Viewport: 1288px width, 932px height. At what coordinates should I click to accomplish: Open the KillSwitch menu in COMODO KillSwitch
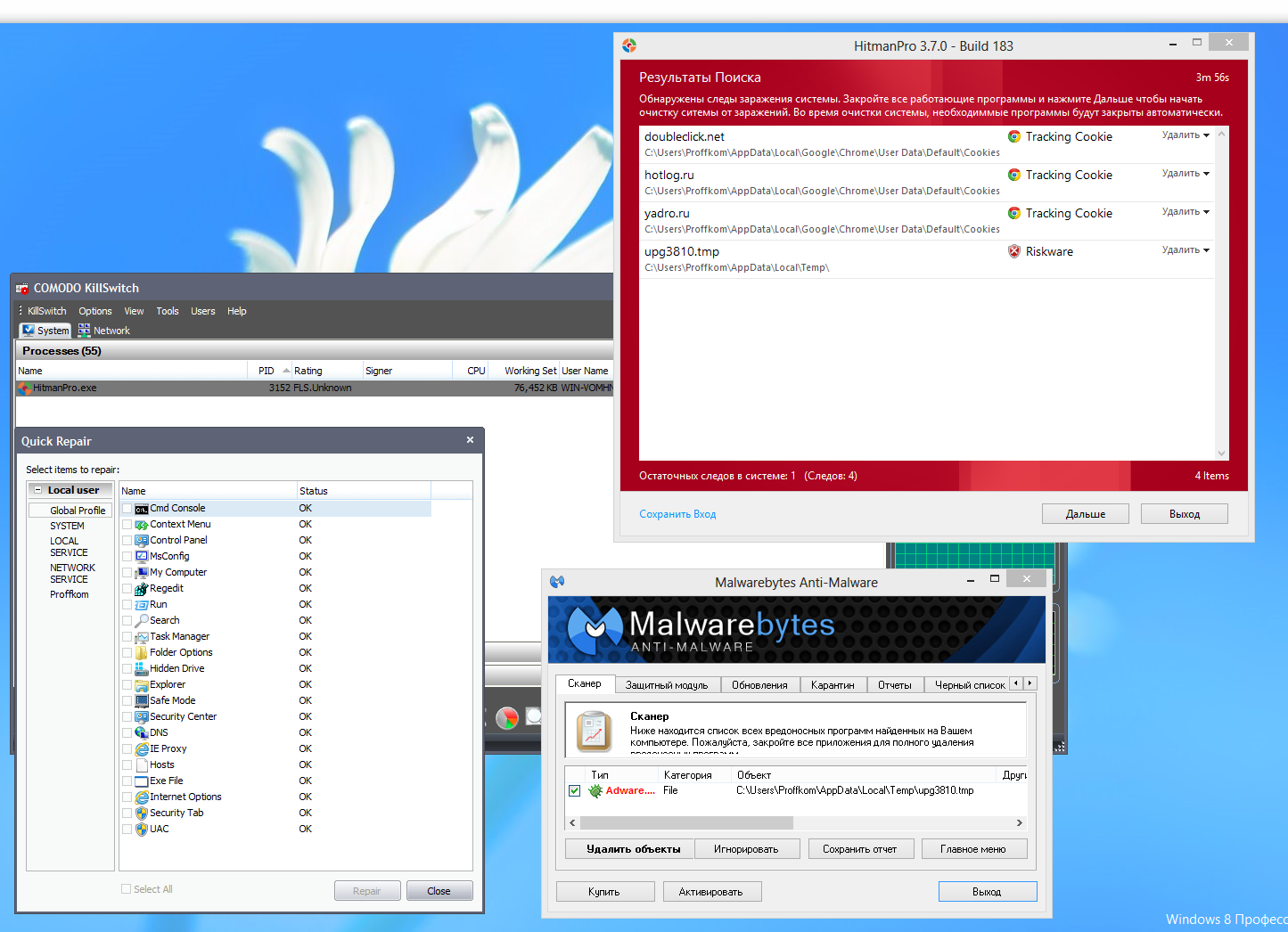[x=46, y=311]
